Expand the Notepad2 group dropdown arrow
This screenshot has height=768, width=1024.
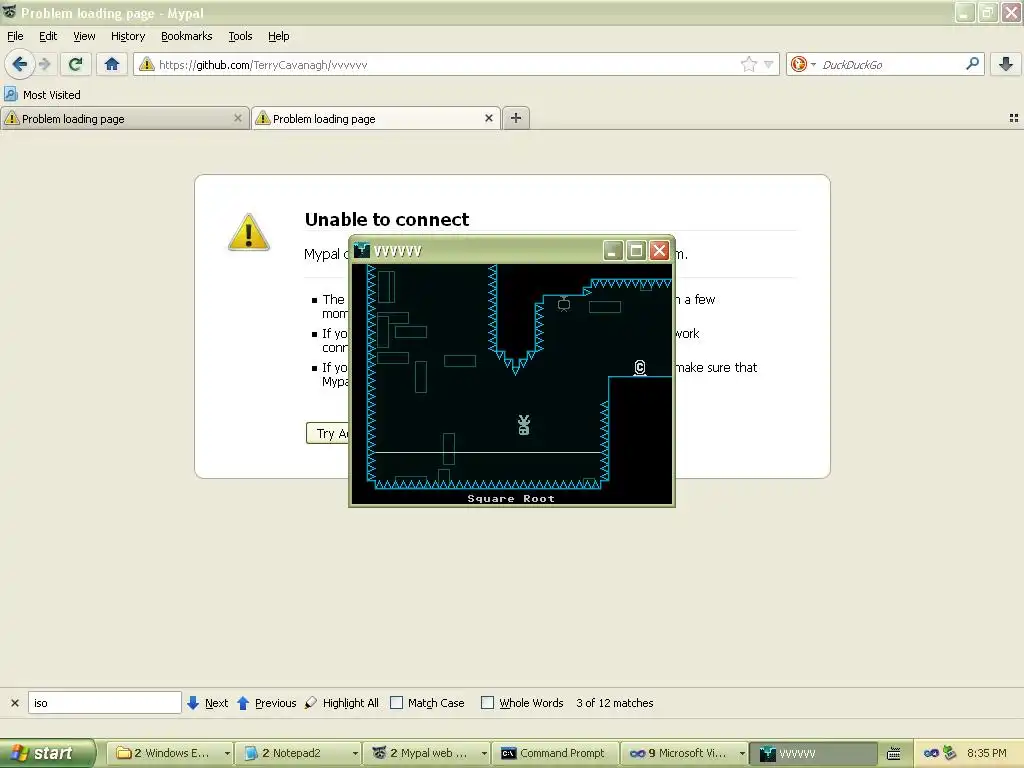pos(355,754)
